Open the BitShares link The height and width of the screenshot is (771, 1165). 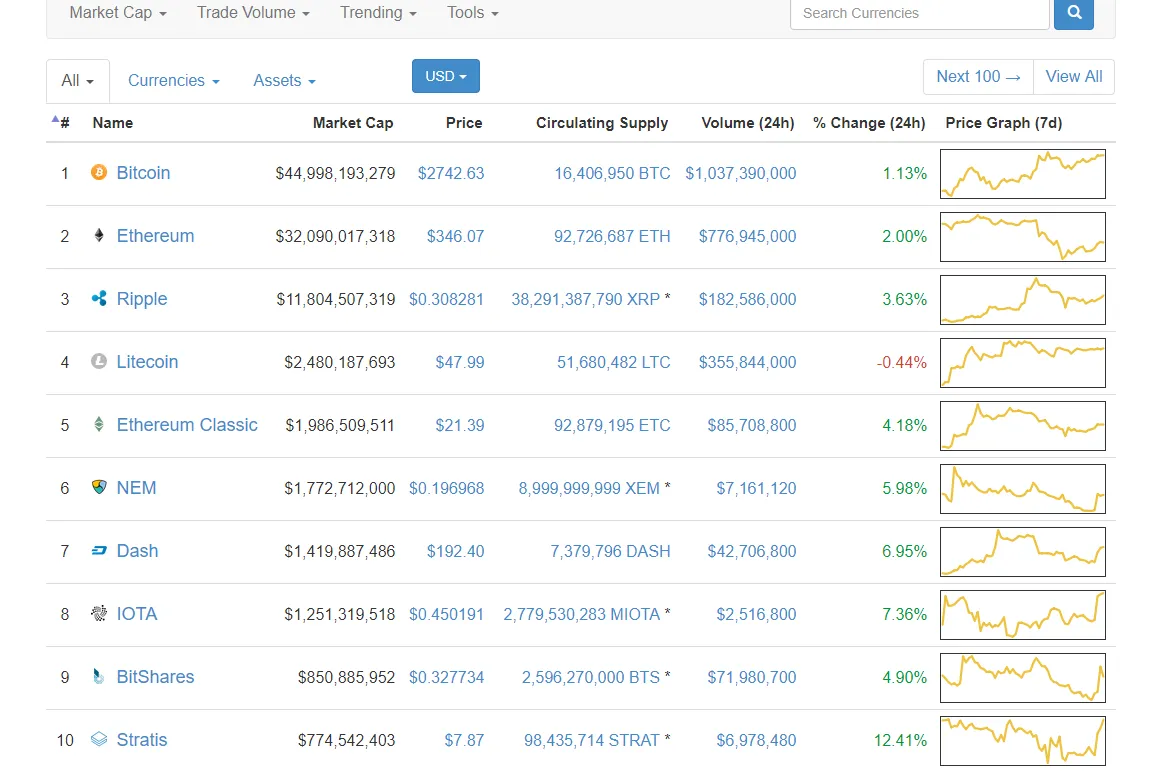[x=155, y=677]
